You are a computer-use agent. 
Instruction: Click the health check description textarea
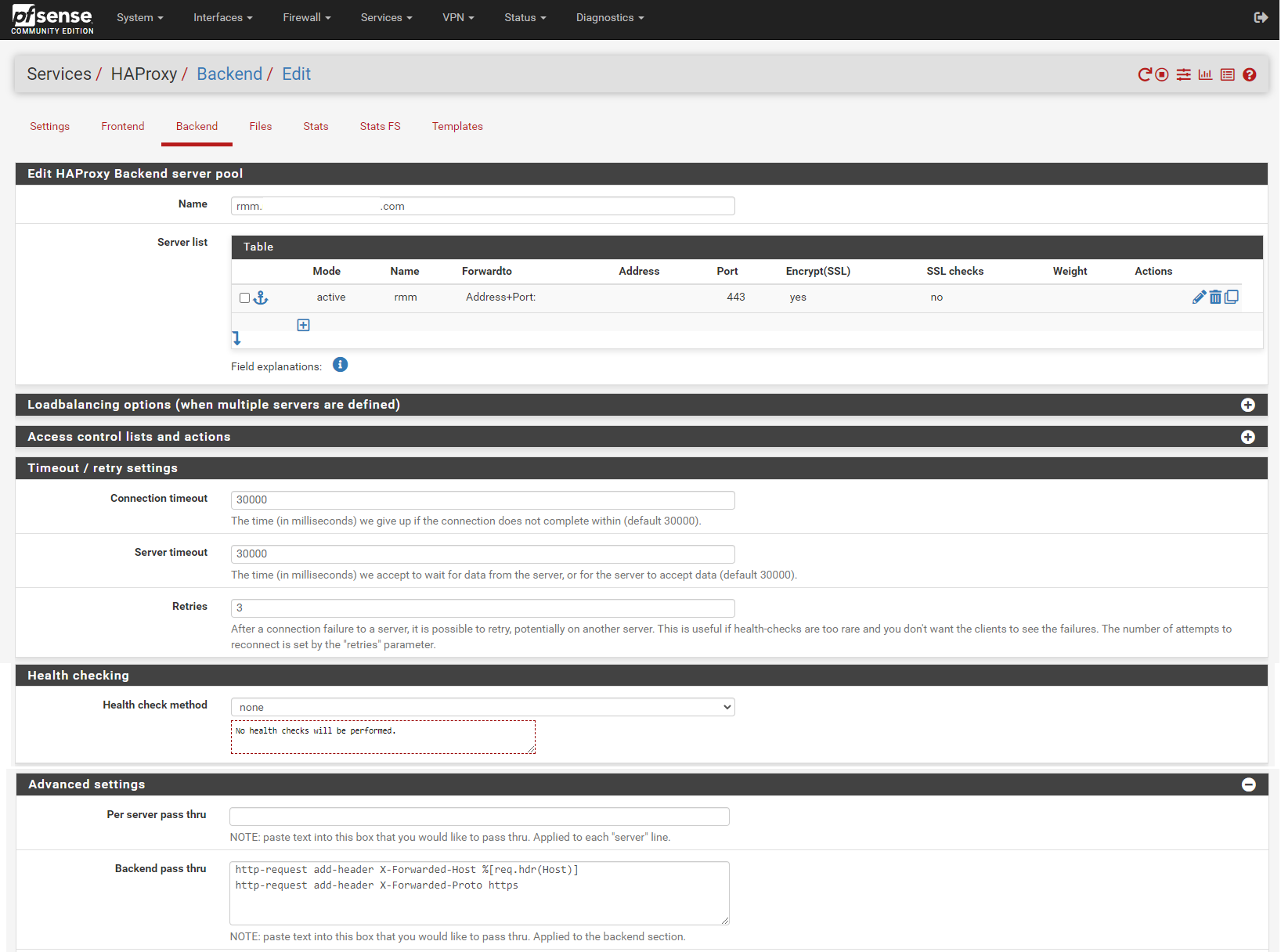click(384, 737)
